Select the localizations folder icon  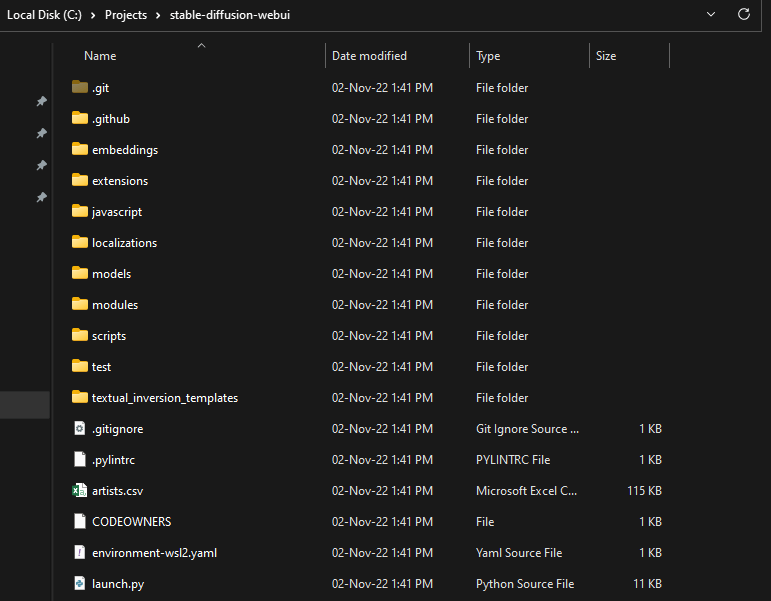[80, 242]
